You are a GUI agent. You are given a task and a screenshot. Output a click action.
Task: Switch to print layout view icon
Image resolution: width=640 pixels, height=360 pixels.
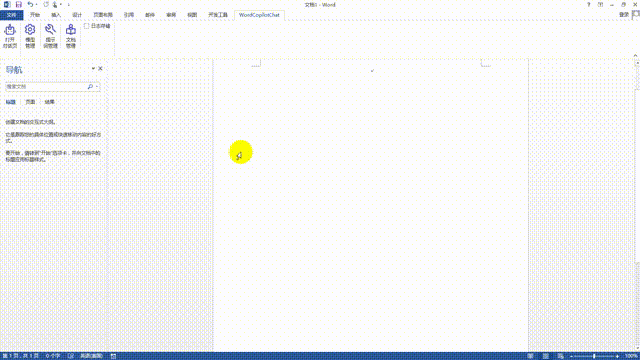546,356
